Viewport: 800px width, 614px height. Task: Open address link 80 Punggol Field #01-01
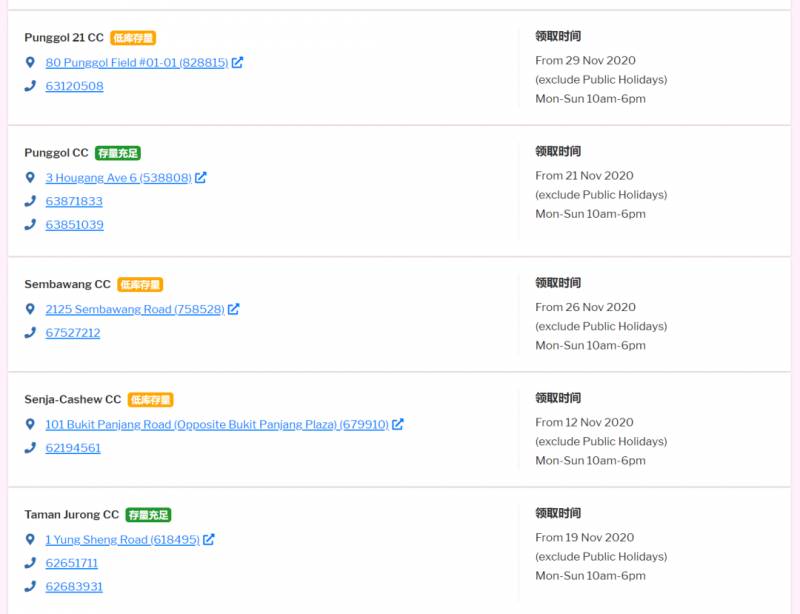coord(136,62)
